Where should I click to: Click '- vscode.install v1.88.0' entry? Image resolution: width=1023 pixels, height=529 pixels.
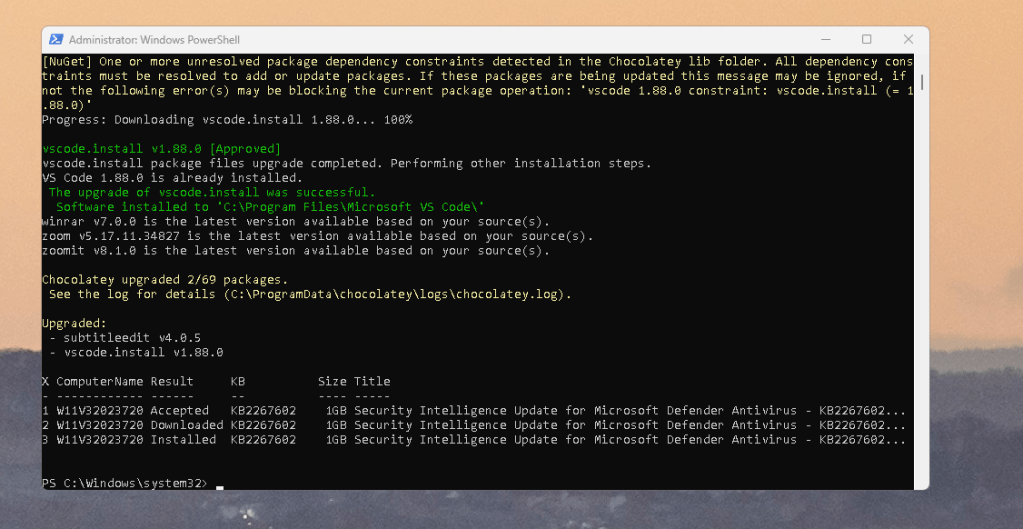[136, 352]
